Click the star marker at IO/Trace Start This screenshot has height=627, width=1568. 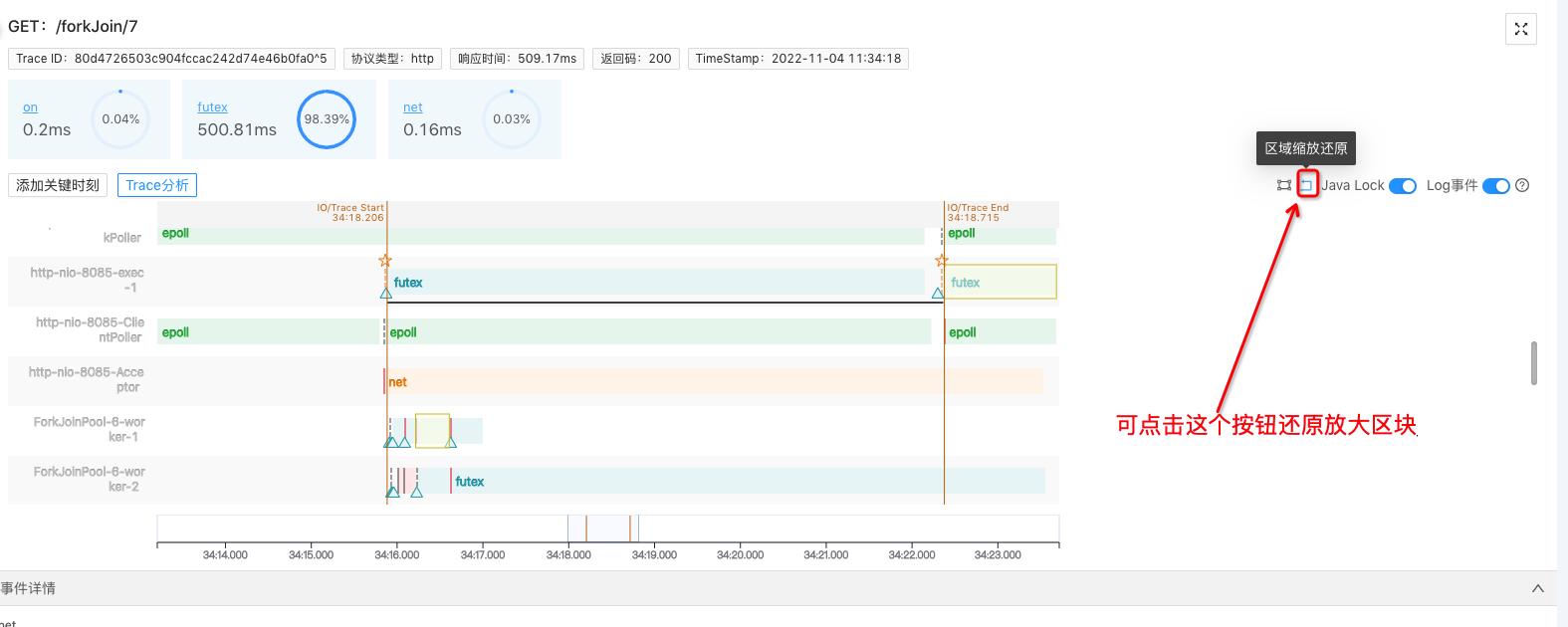coord(385,261)
